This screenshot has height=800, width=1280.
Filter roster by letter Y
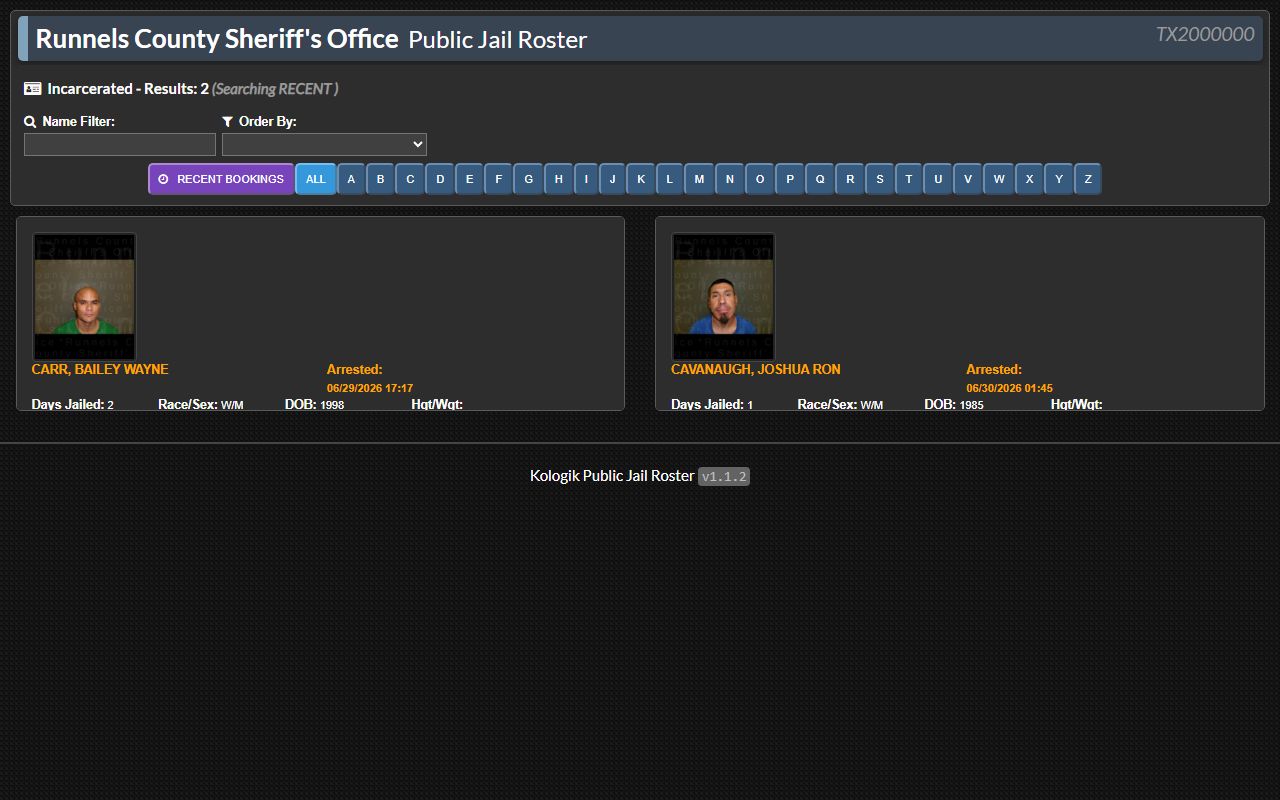click(1059, 179)
